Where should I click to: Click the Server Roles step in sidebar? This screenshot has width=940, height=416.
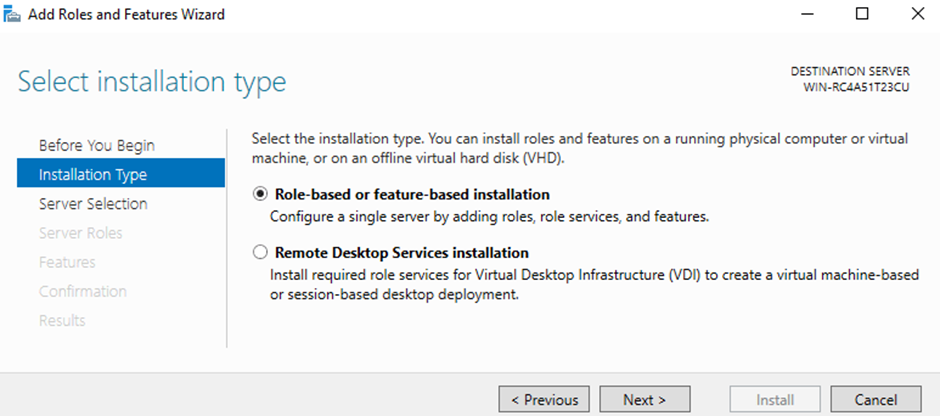tap(80, 233)
